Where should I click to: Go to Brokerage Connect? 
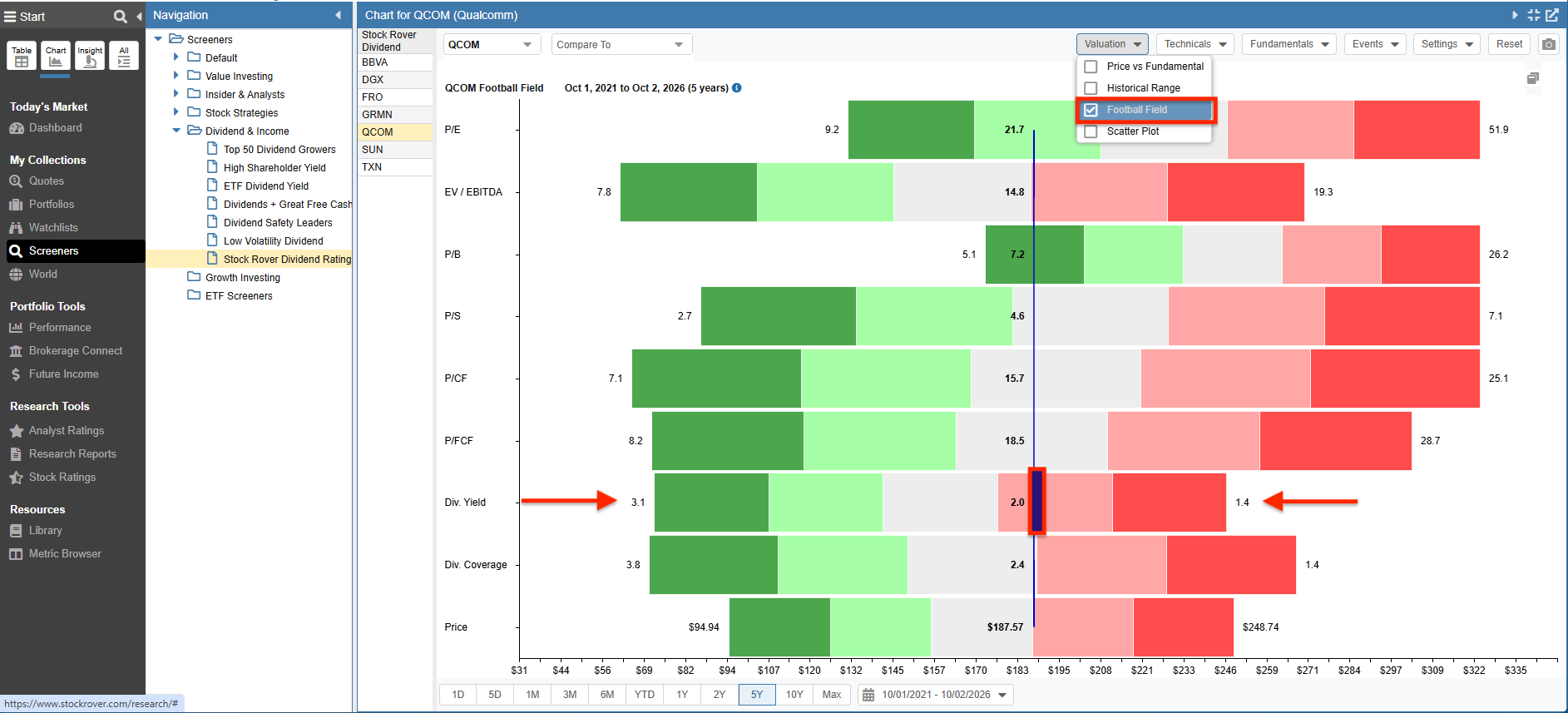[76, 351]
